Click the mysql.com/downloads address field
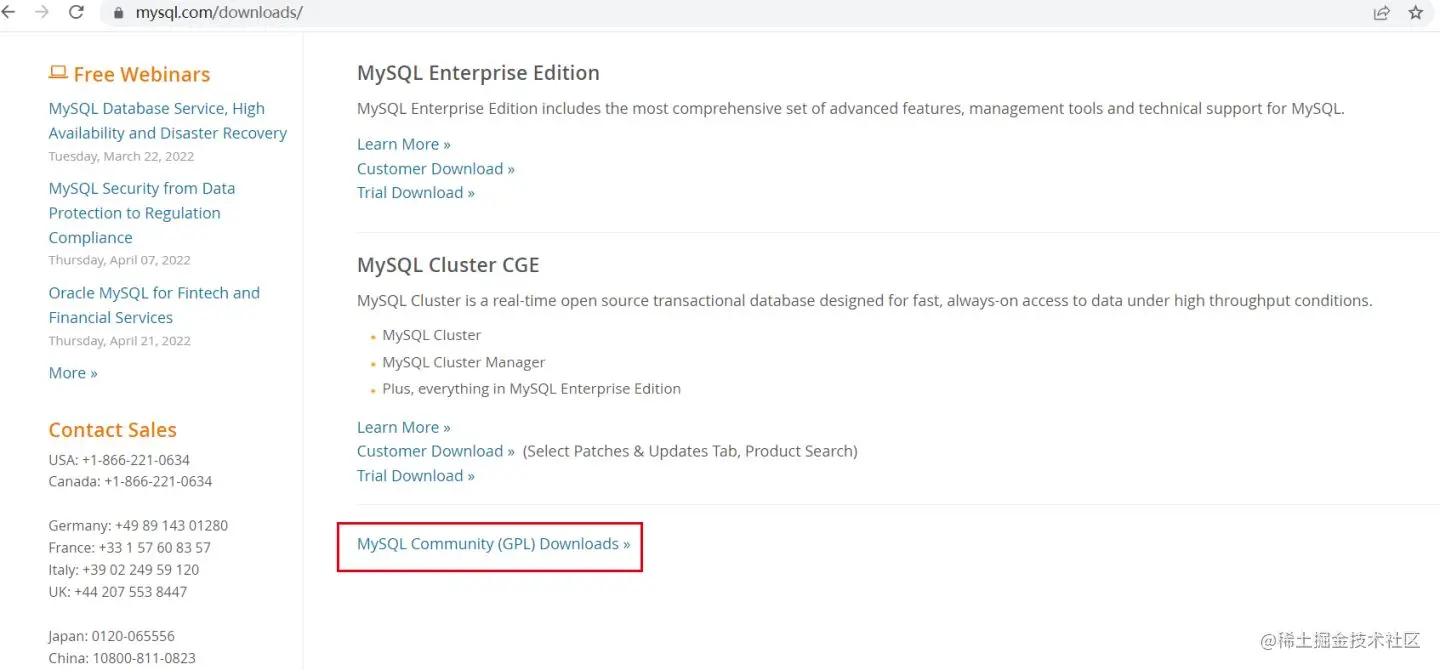This screenshot has height=670, width=1440. 219,13
